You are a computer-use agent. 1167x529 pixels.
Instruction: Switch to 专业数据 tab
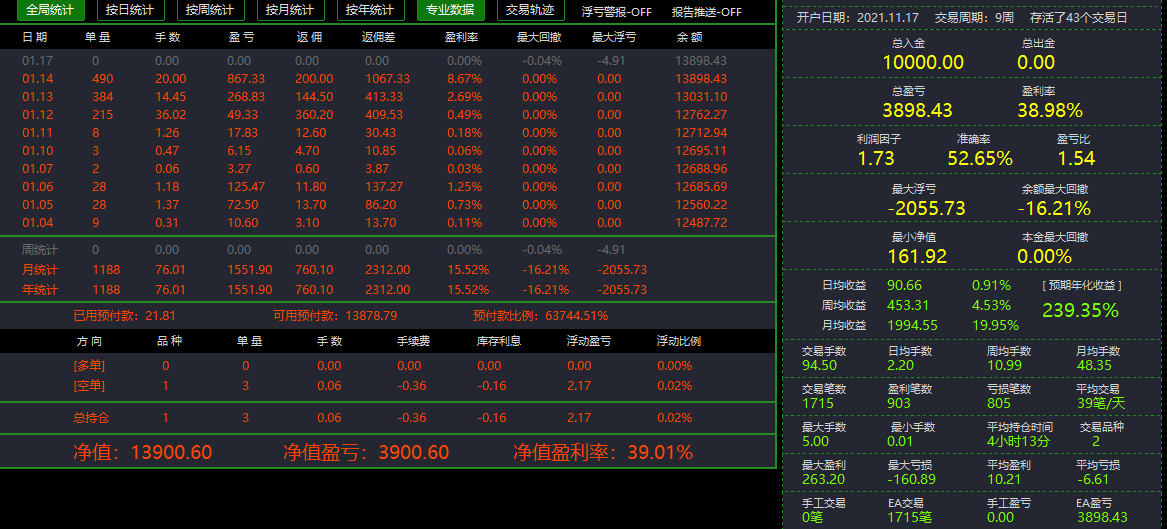450,10
